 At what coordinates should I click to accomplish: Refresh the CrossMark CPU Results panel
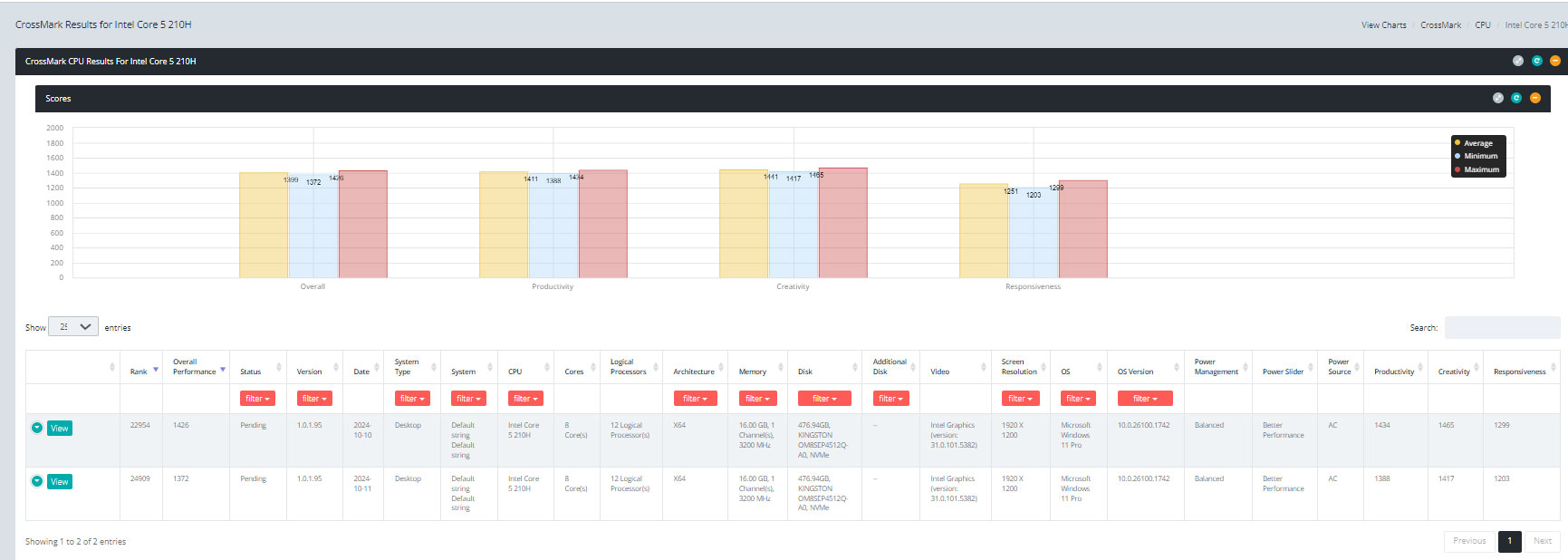tap(1537, 61)
